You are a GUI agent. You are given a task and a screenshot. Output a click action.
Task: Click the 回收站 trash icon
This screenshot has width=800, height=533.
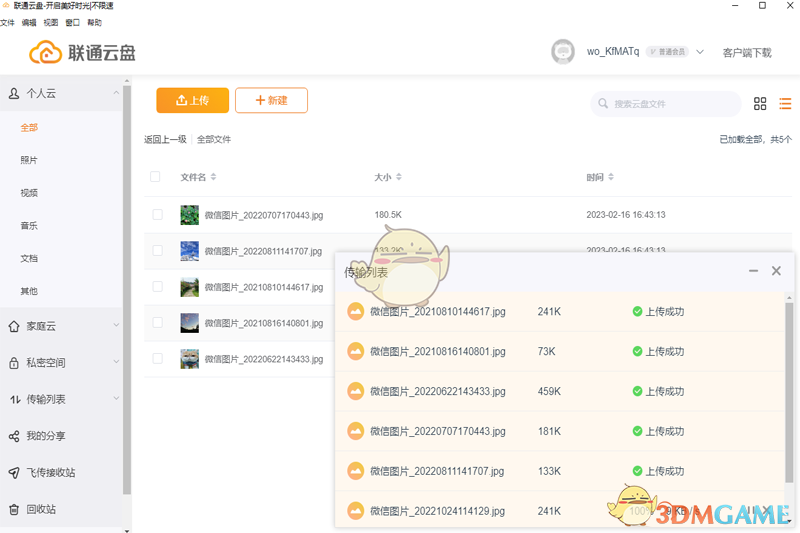coord(14,509)
